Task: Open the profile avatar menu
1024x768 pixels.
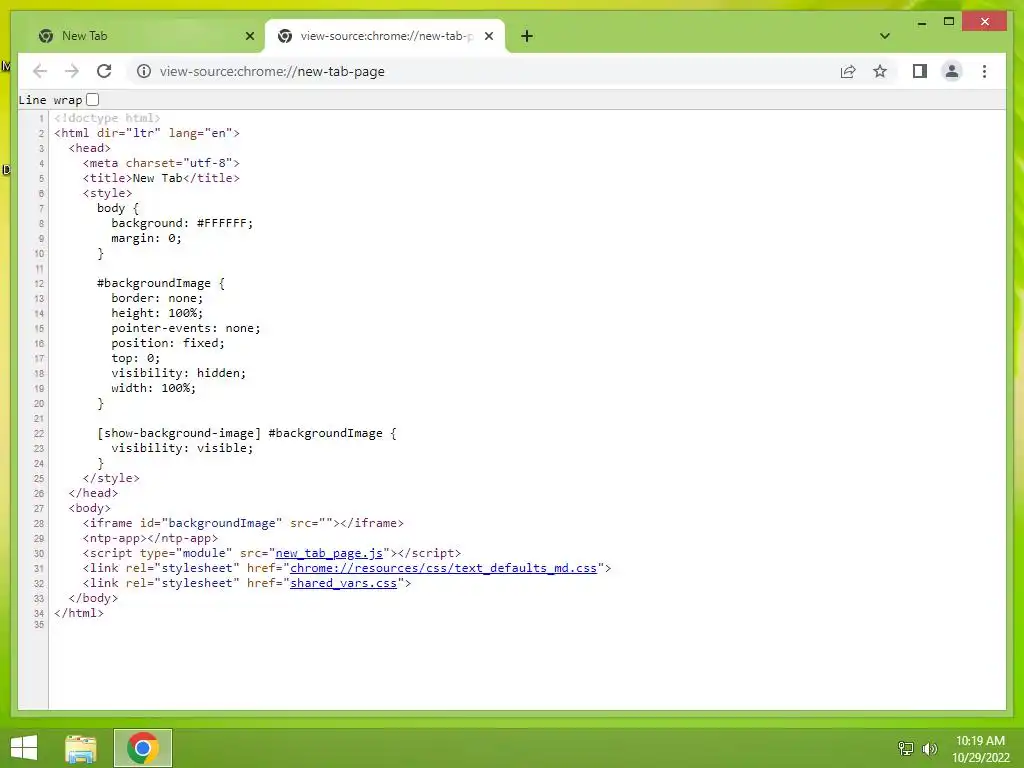Action: point(952,71)
